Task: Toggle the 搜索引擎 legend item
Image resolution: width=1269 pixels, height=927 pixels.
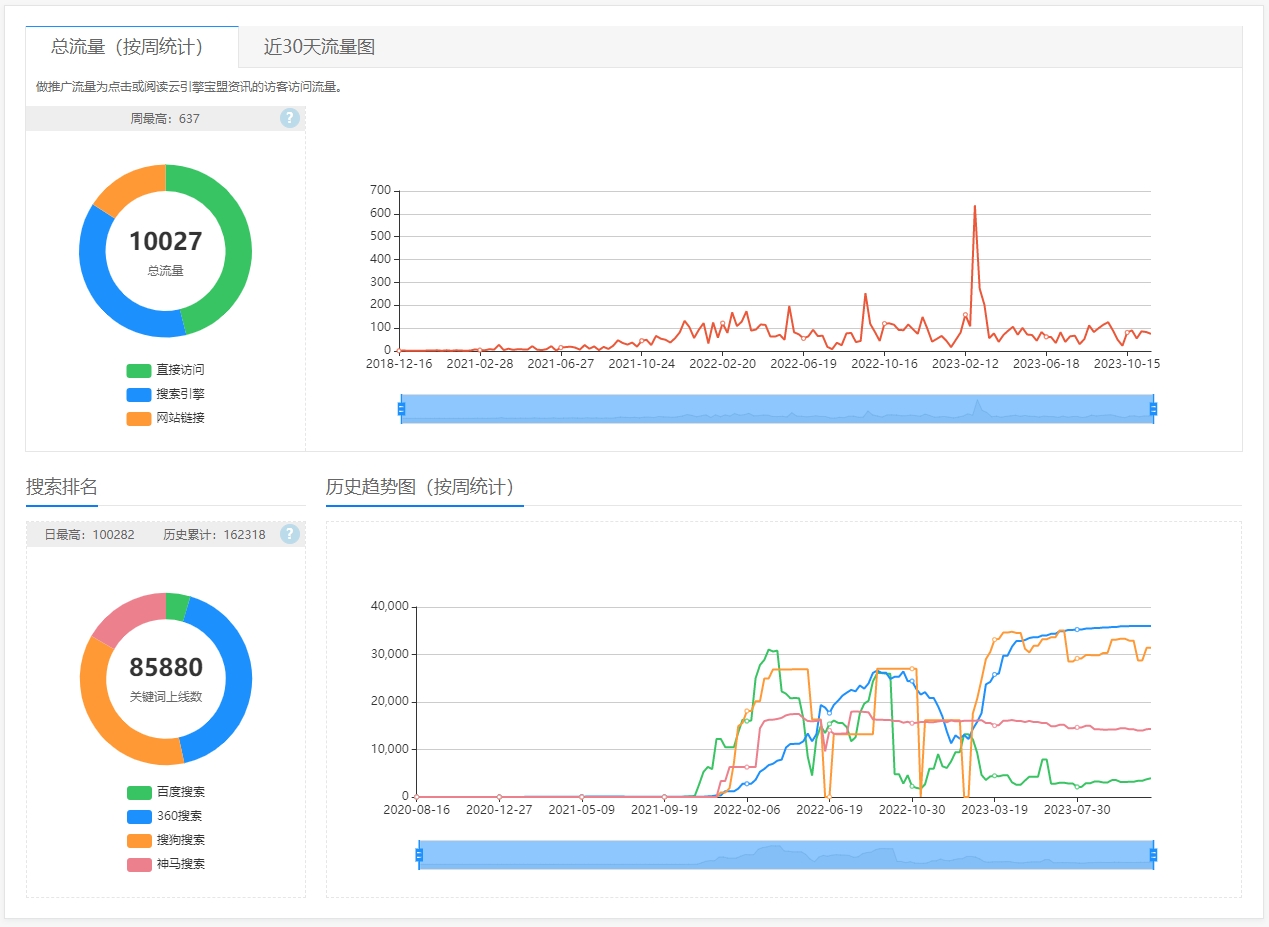Action: pos(166,394)
